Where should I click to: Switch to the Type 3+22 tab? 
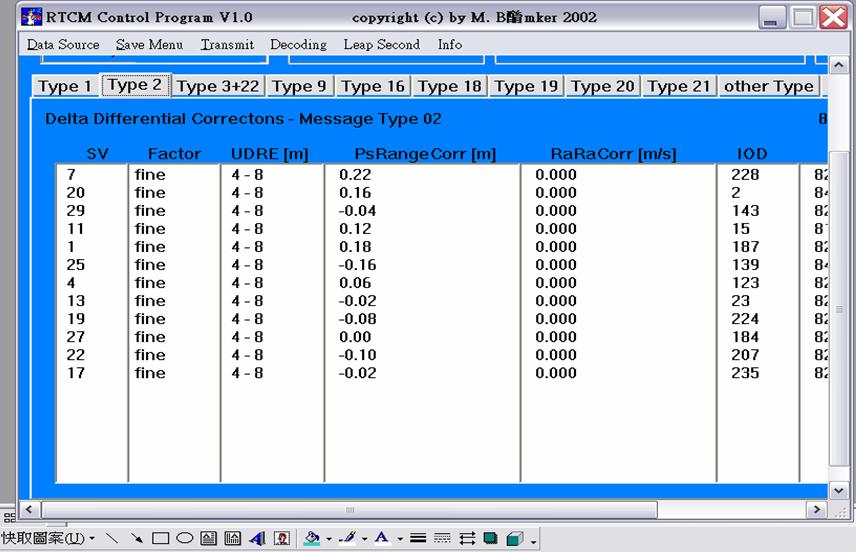tap(218, 86)
